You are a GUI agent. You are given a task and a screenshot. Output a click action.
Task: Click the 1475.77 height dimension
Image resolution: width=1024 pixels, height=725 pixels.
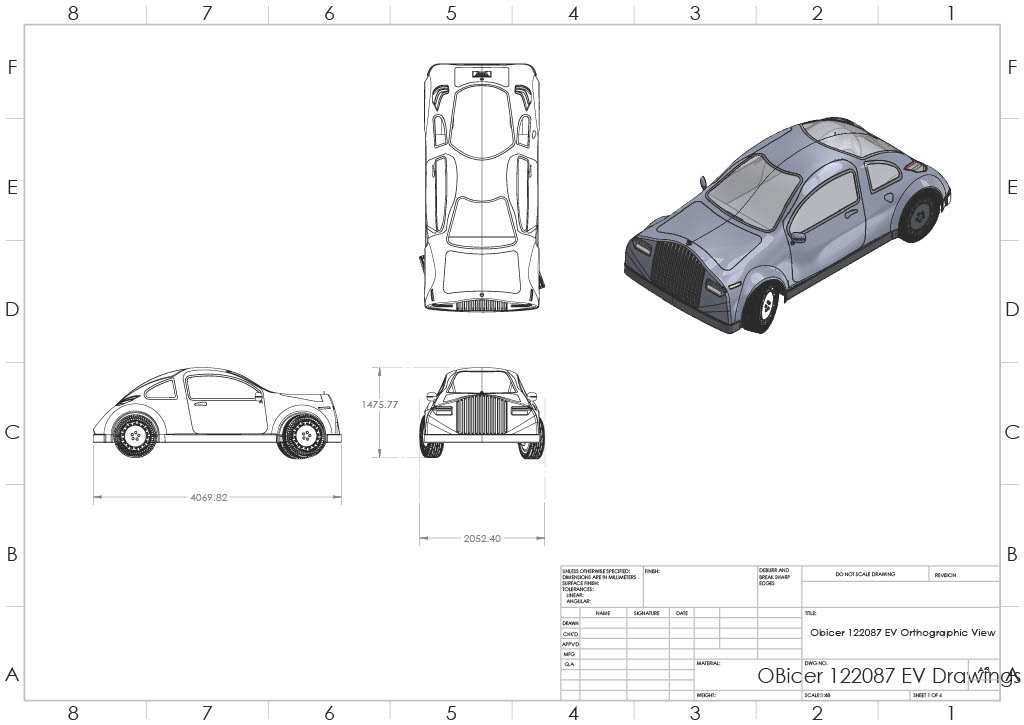pos(379,404)
